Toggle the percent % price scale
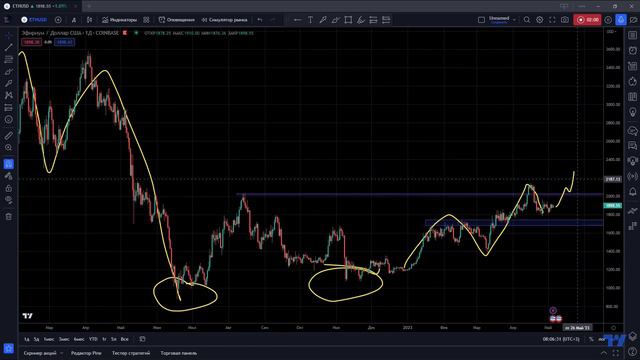Image resolution: width=640 pixels, height=360 pixels. point(591,339)
